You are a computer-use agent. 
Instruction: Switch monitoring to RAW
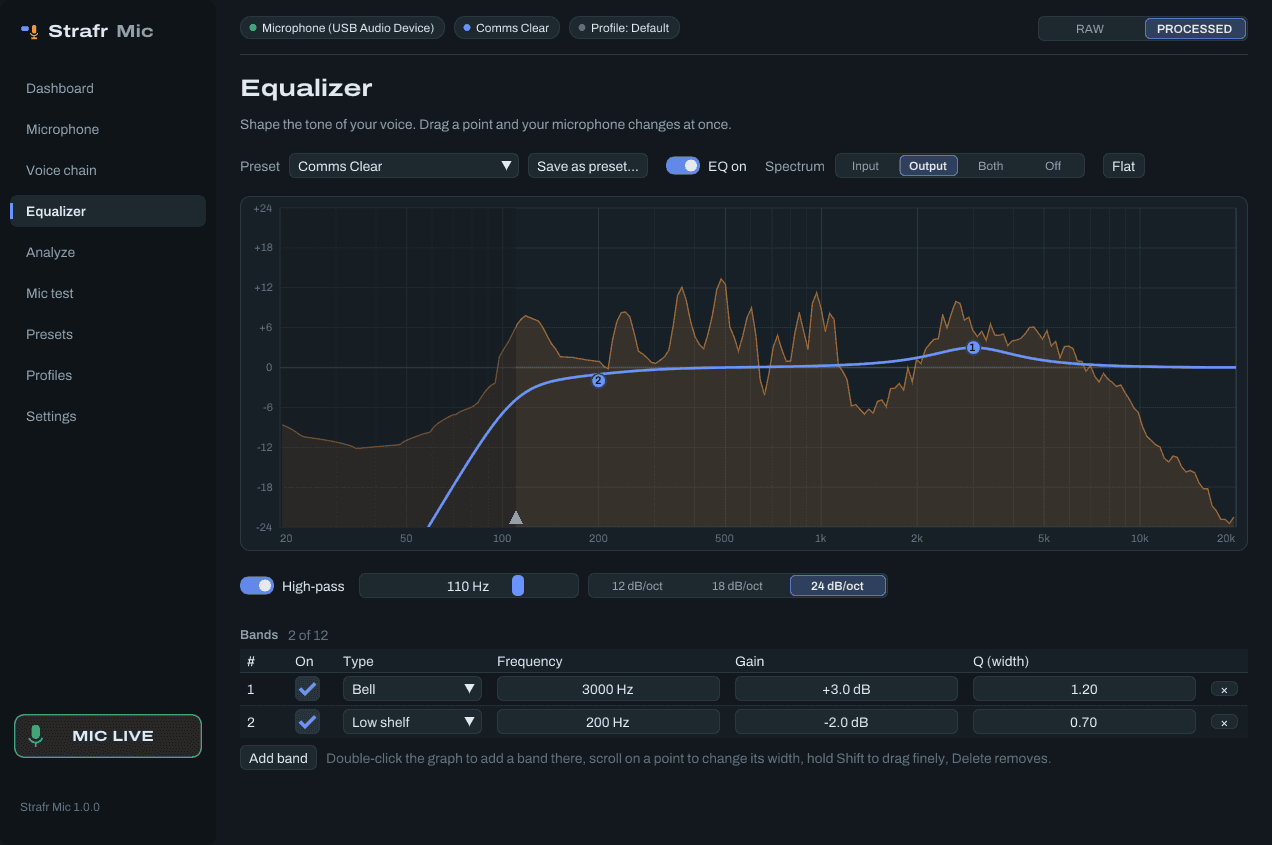point(1090,29)
